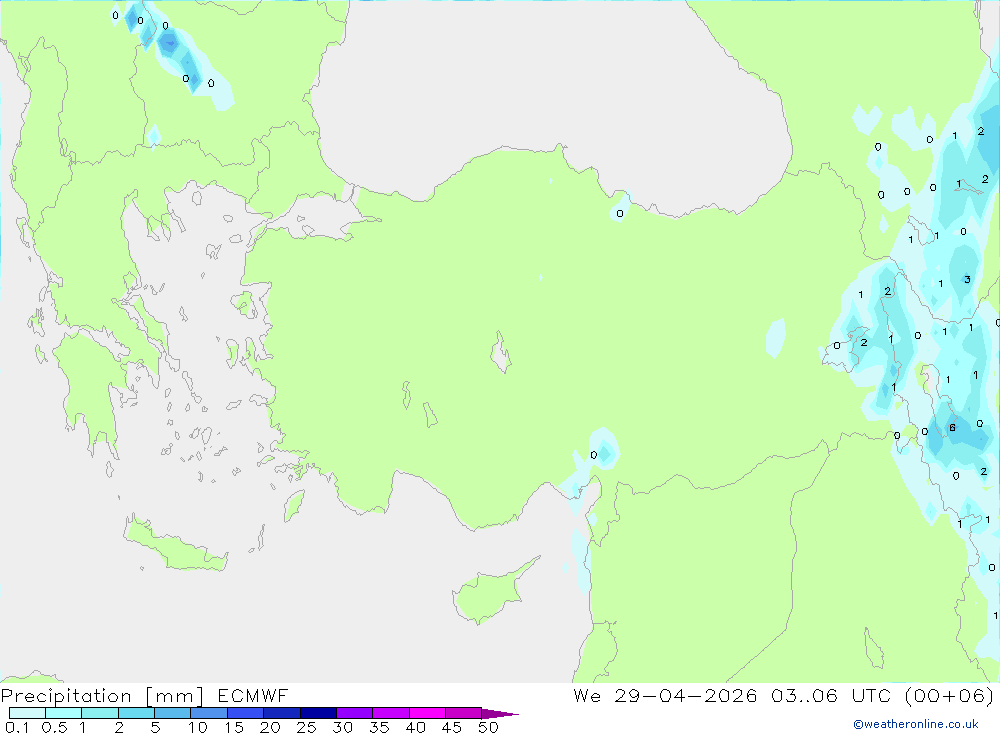Click the 0.1–0.5 mm legend color swatch
The width and height of the screenshot is (1000, 733).
click(27, 713)
